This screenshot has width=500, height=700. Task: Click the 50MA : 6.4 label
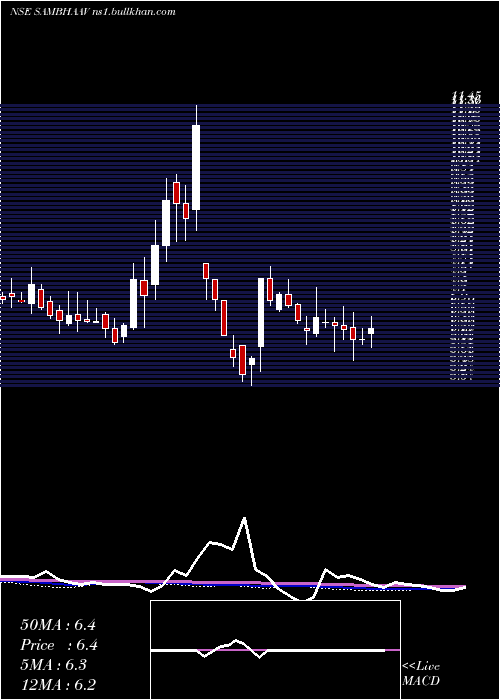point(58,625)
